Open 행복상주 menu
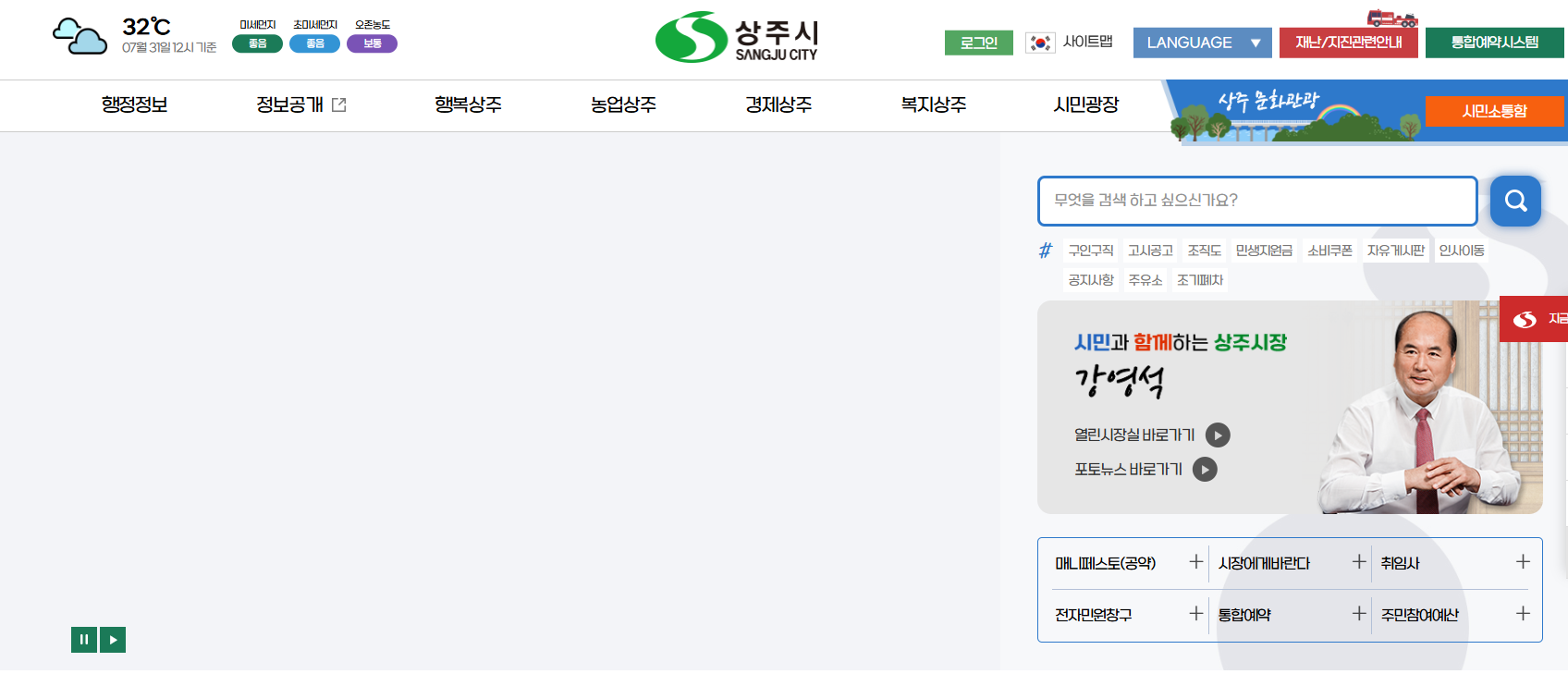 coord(468,105)
